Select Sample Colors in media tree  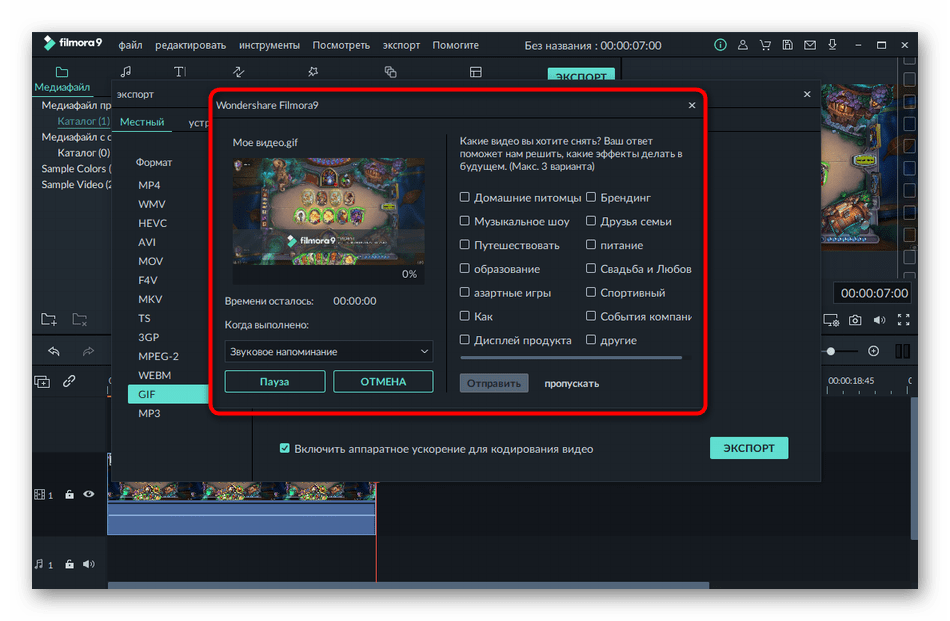click(73, 169)
